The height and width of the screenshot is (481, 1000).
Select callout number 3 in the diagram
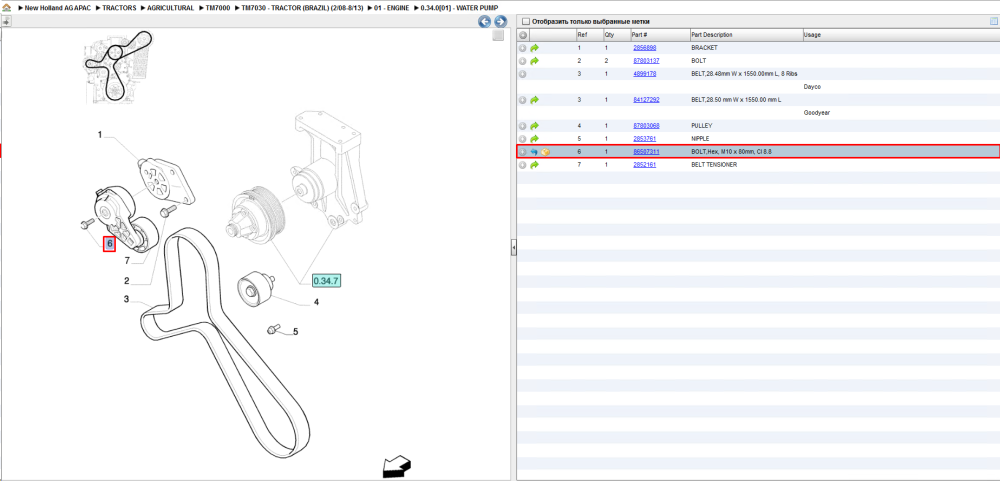[x=127, y=299]
